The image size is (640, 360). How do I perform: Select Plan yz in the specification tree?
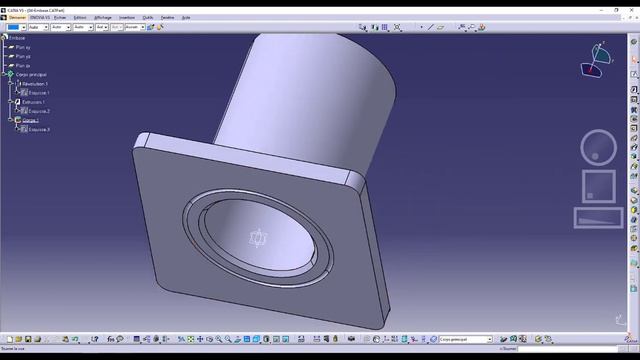coord(23,56)
